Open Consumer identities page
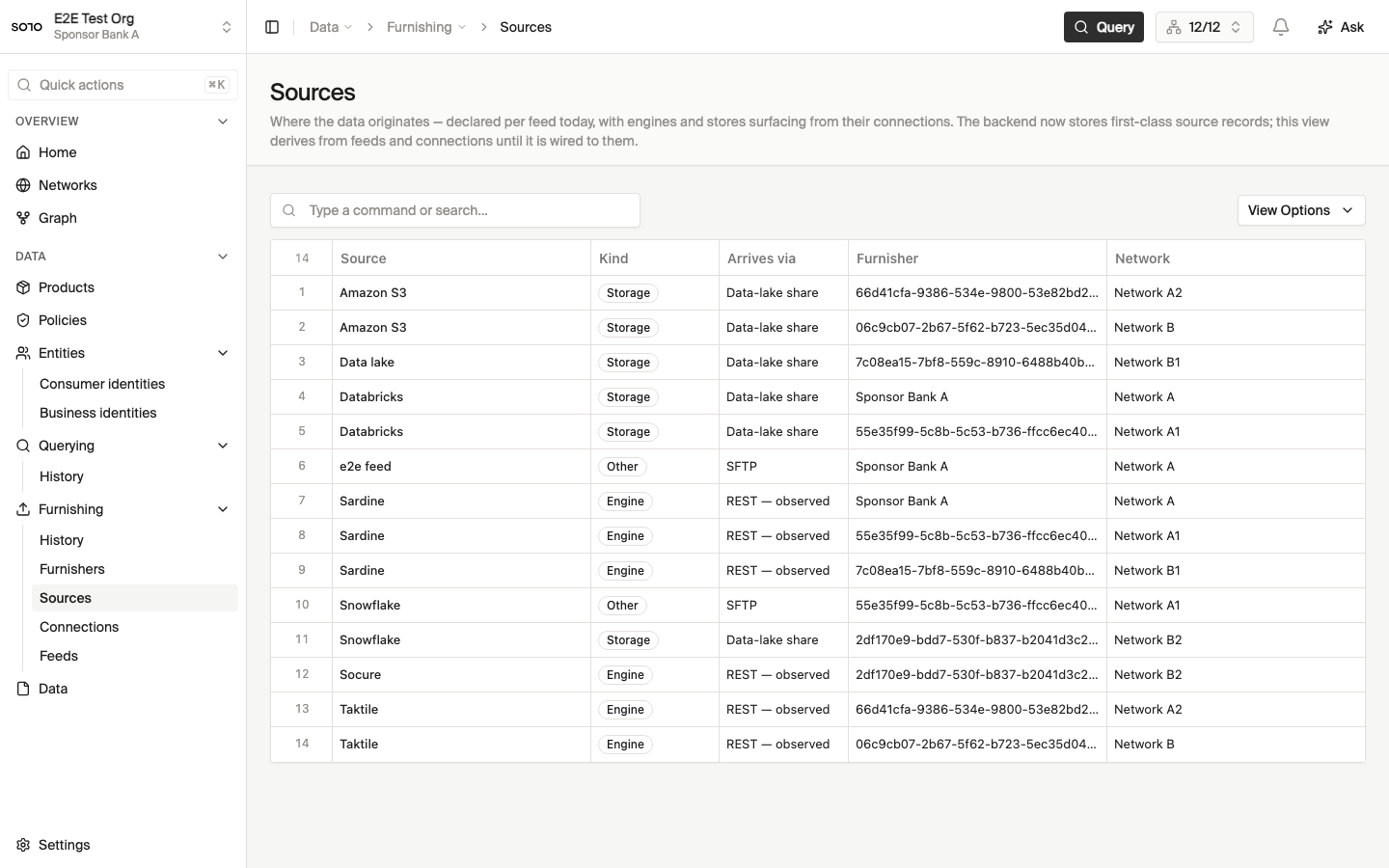 point(102,384)
